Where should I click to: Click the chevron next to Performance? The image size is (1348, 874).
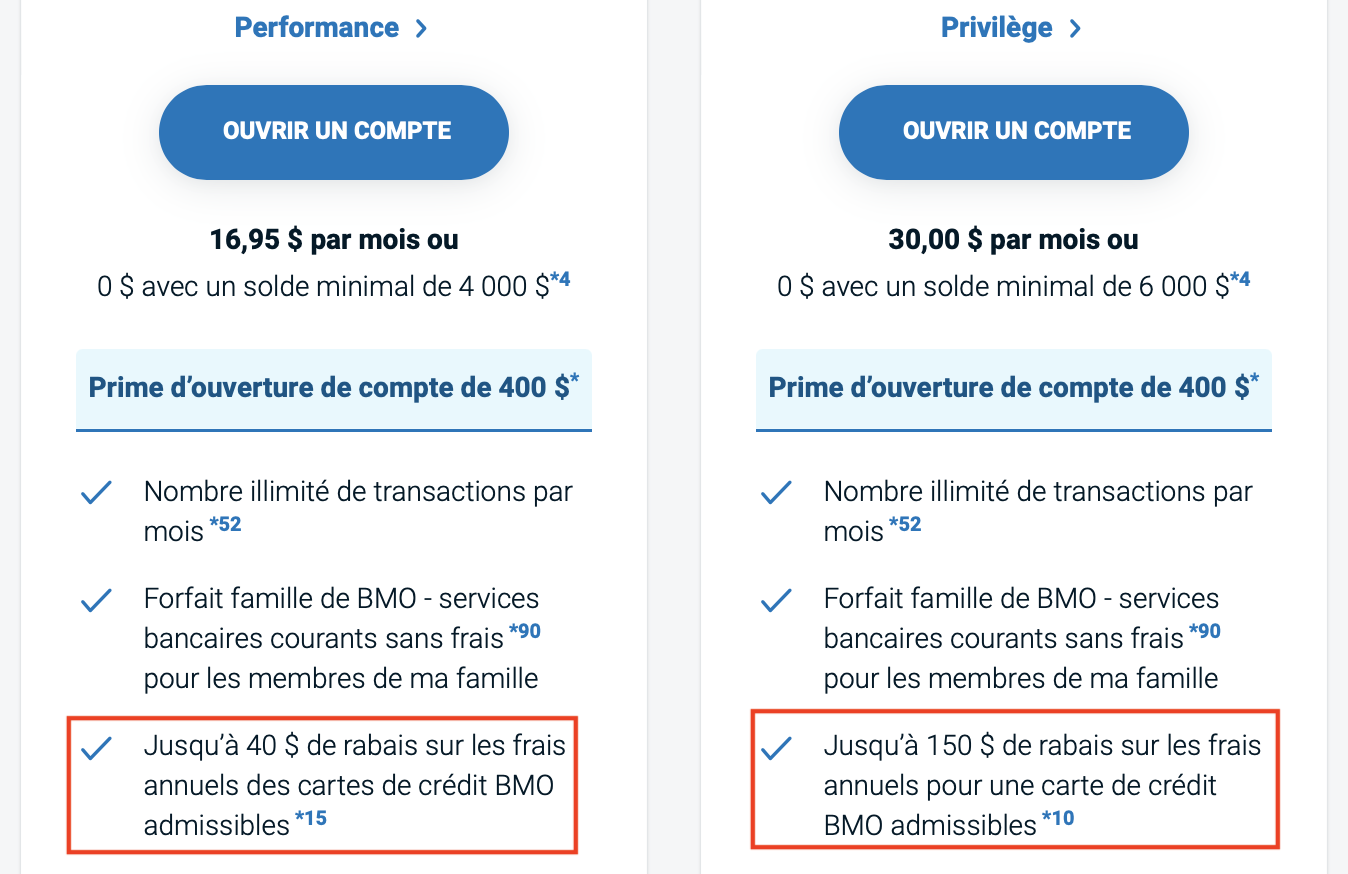[x=421, y=29]
